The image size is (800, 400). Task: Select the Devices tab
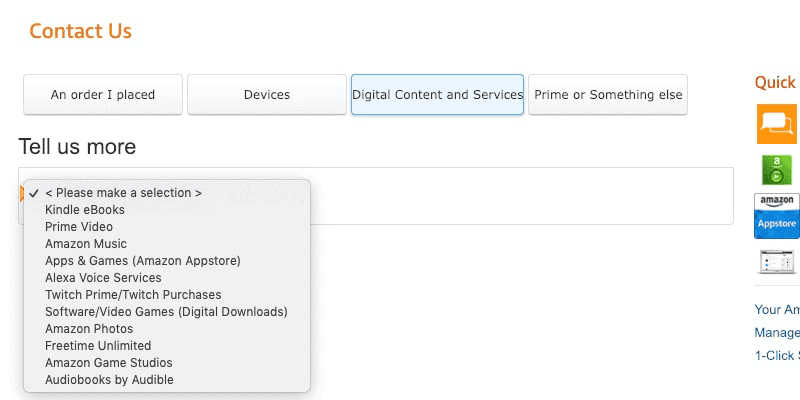tap(267, 94)
